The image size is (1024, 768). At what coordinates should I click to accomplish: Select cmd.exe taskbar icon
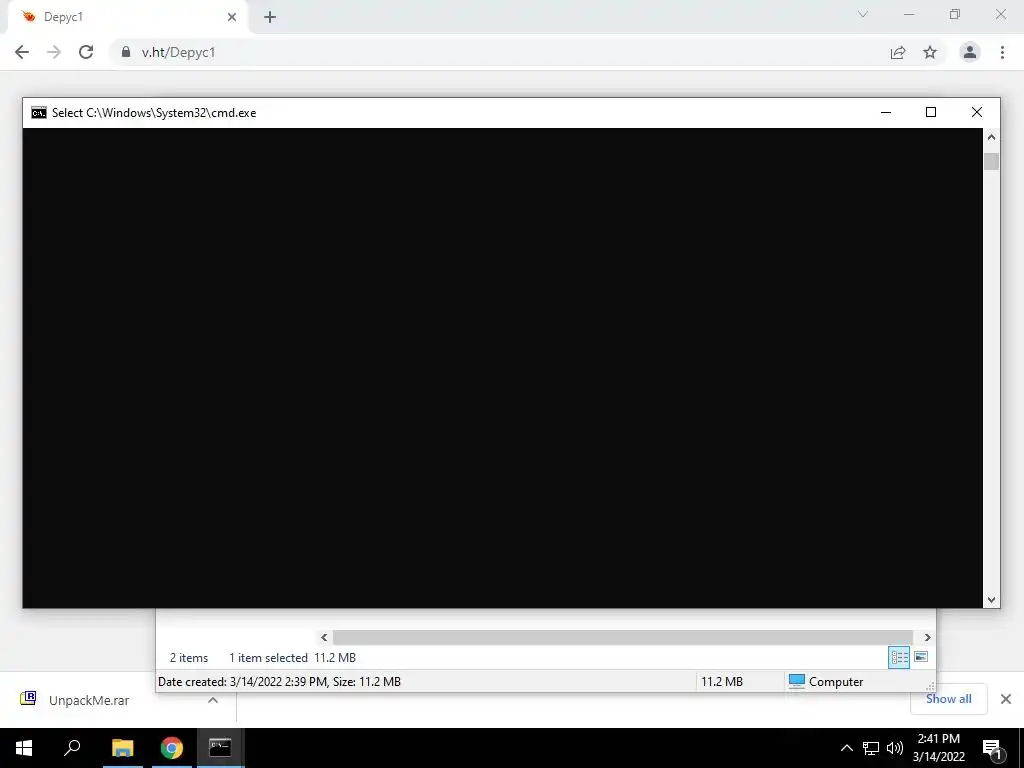tap(220, 748)
